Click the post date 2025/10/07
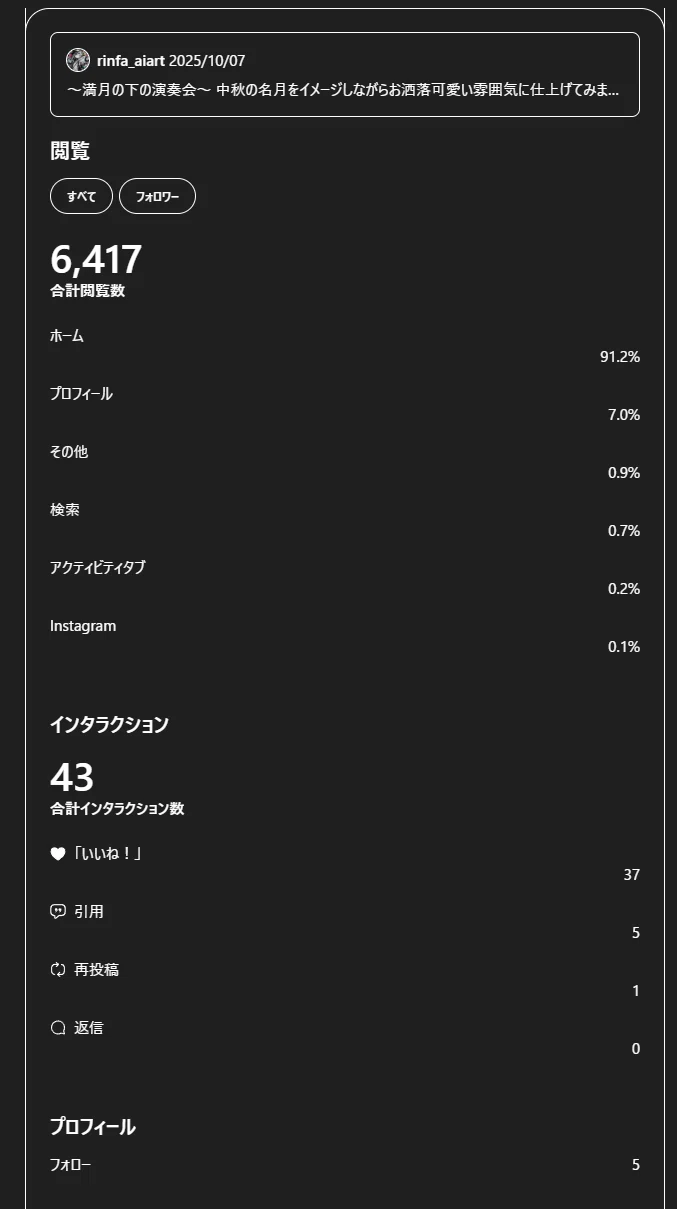The height and width of the screenshot is (1209, 677). point(207,61)
